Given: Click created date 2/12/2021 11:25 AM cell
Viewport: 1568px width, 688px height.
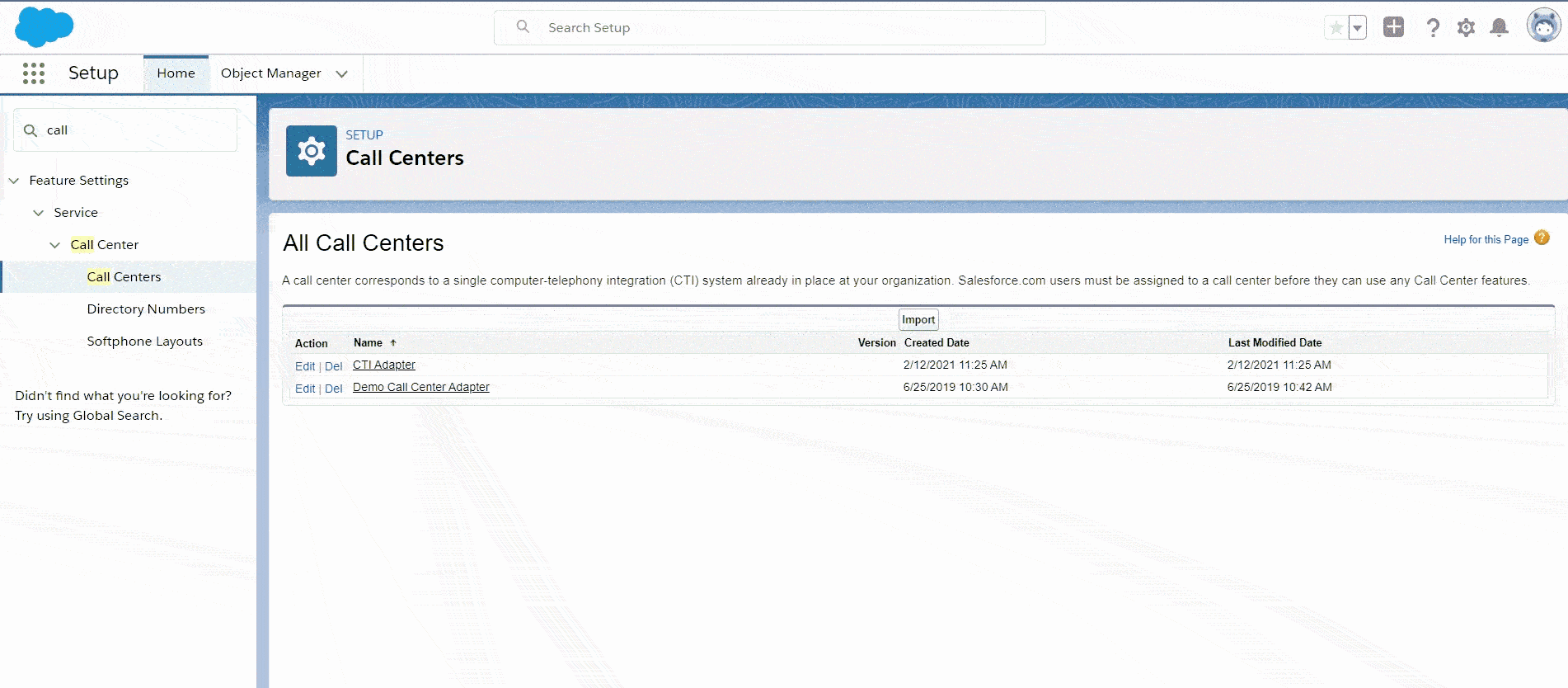Looking at the screenshot, I should (955, 365).
